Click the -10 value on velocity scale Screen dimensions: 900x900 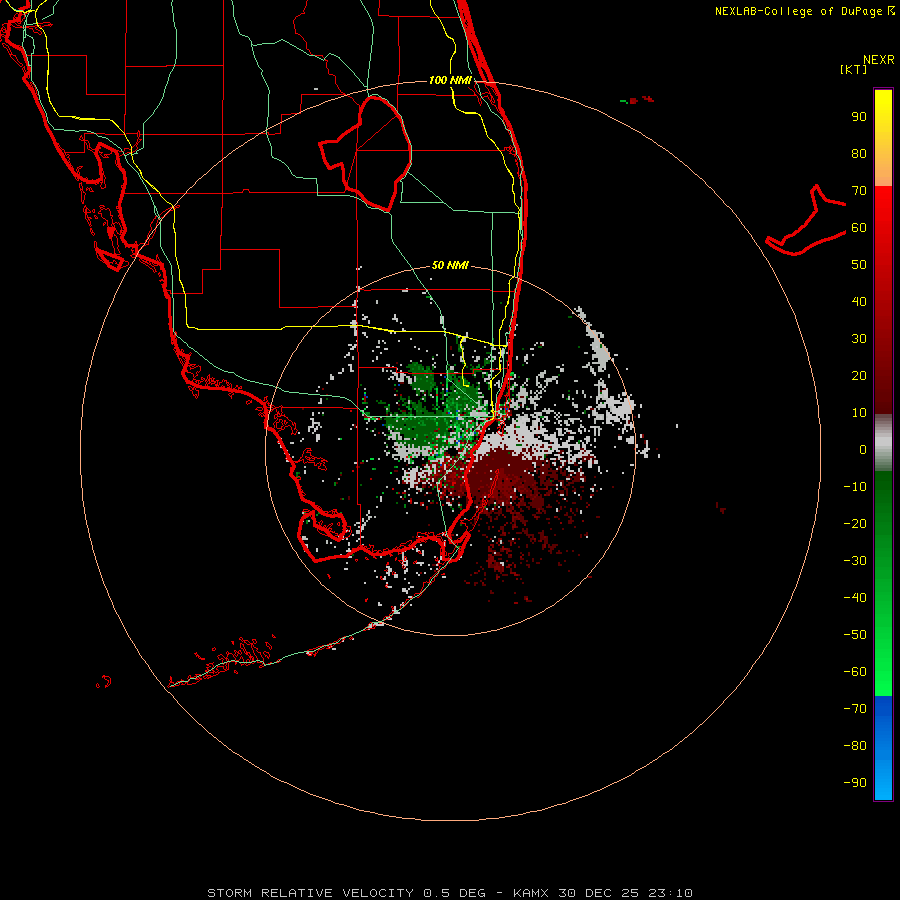[855, 487]
